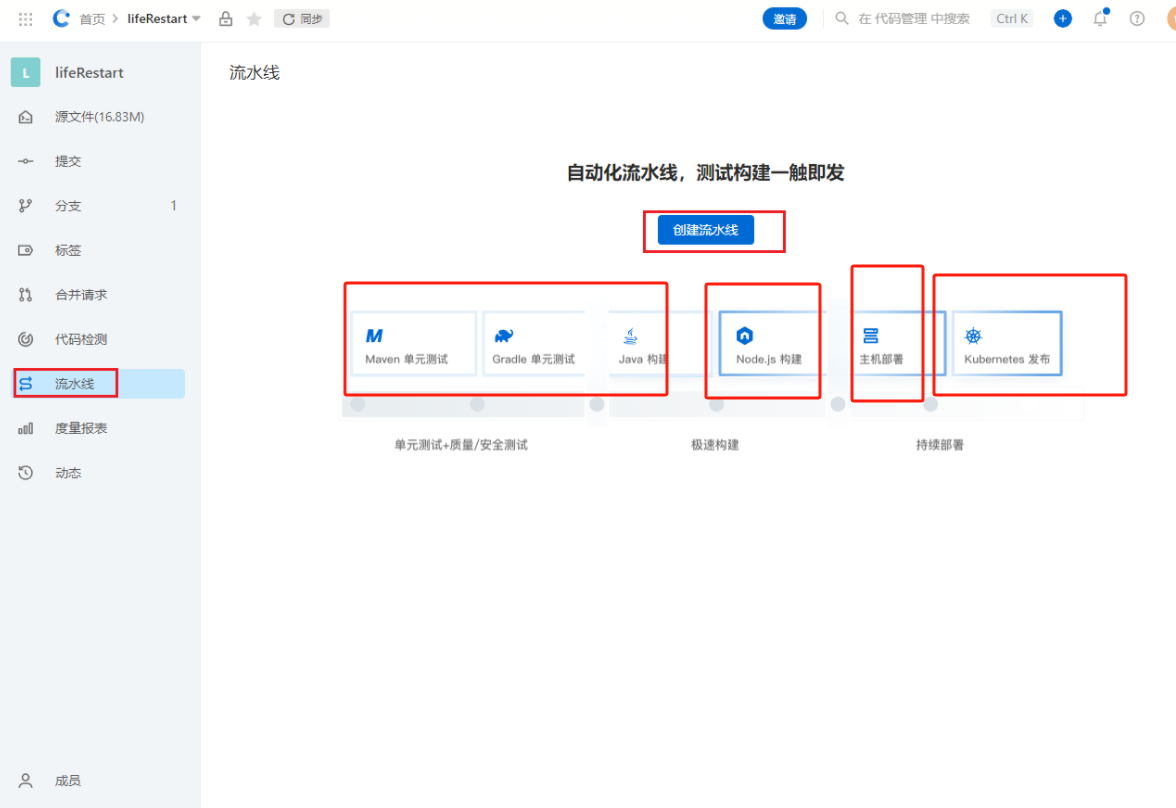Open 源文件(16.83M) in sidebar
The height and width of the screenshot is (808, 1176).
[99, 117]
